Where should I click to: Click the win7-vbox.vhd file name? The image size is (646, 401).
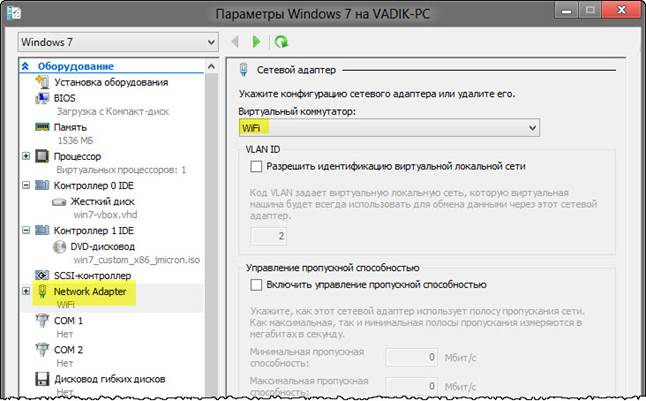tap(105, 215)
